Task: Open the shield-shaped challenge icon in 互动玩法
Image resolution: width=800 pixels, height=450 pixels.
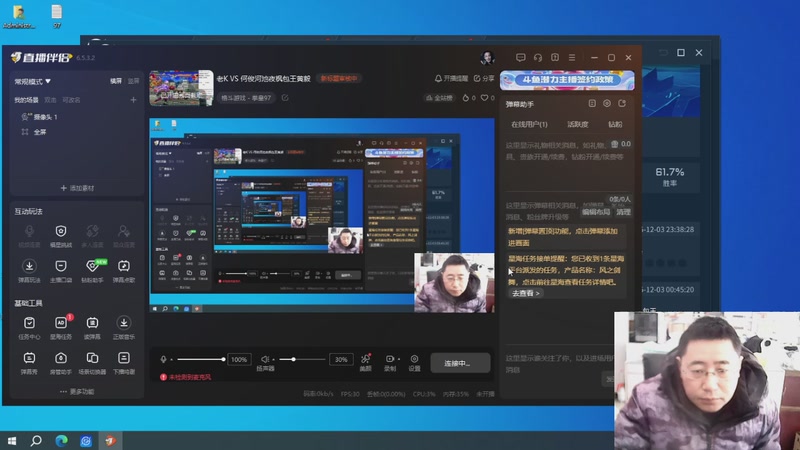Action: (x=61, y=231)
